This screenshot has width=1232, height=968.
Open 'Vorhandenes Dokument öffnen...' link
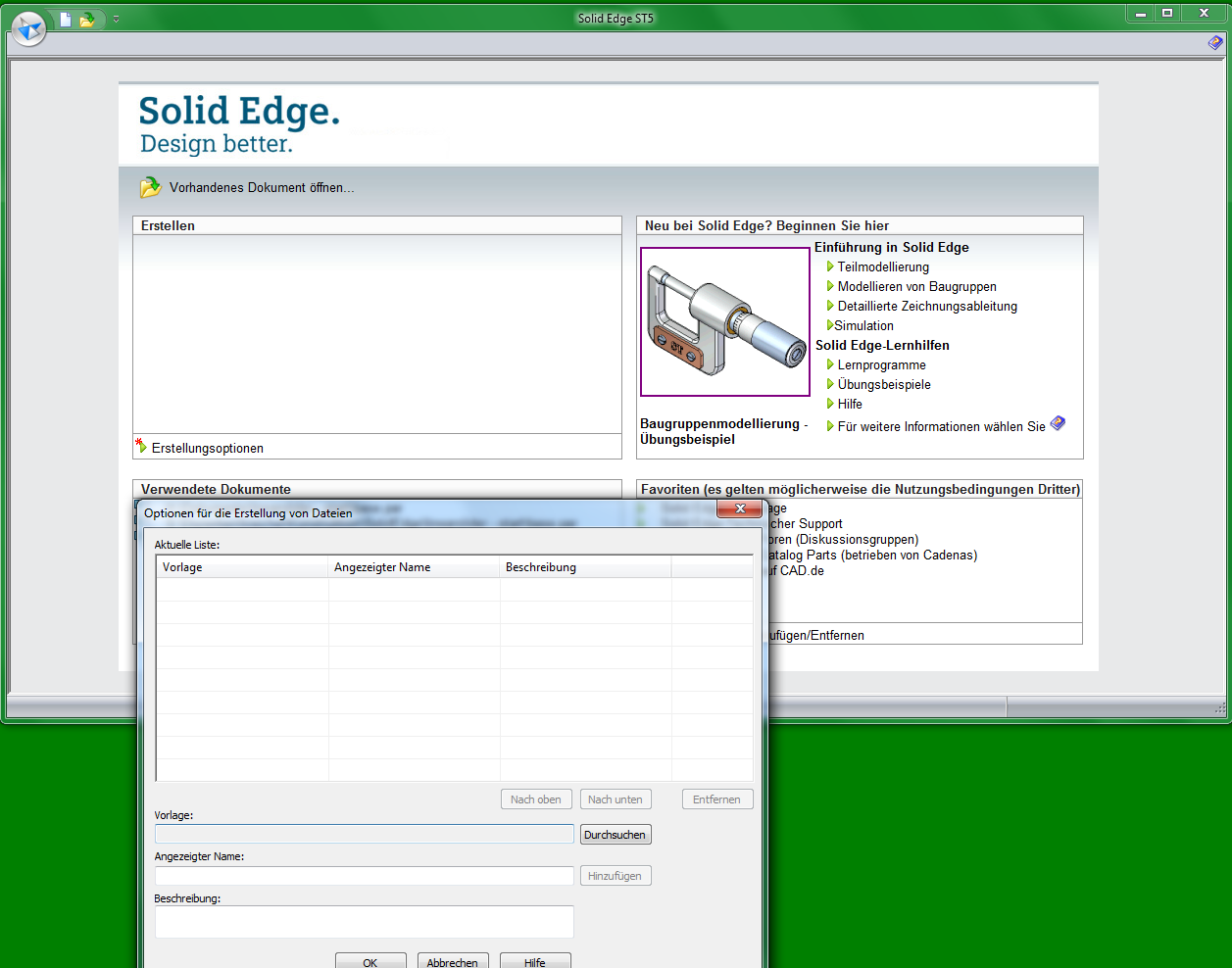(x=262, y=187)
